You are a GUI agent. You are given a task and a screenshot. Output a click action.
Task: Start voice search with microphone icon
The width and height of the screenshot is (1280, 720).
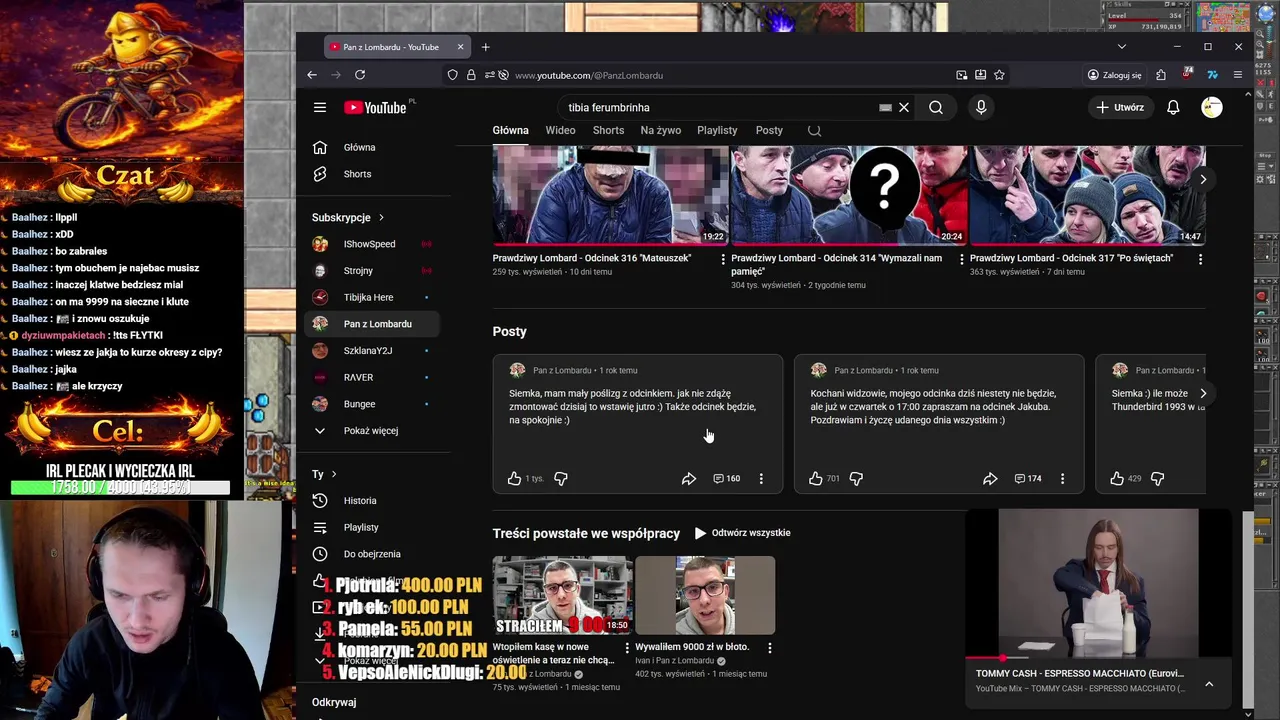981,107
